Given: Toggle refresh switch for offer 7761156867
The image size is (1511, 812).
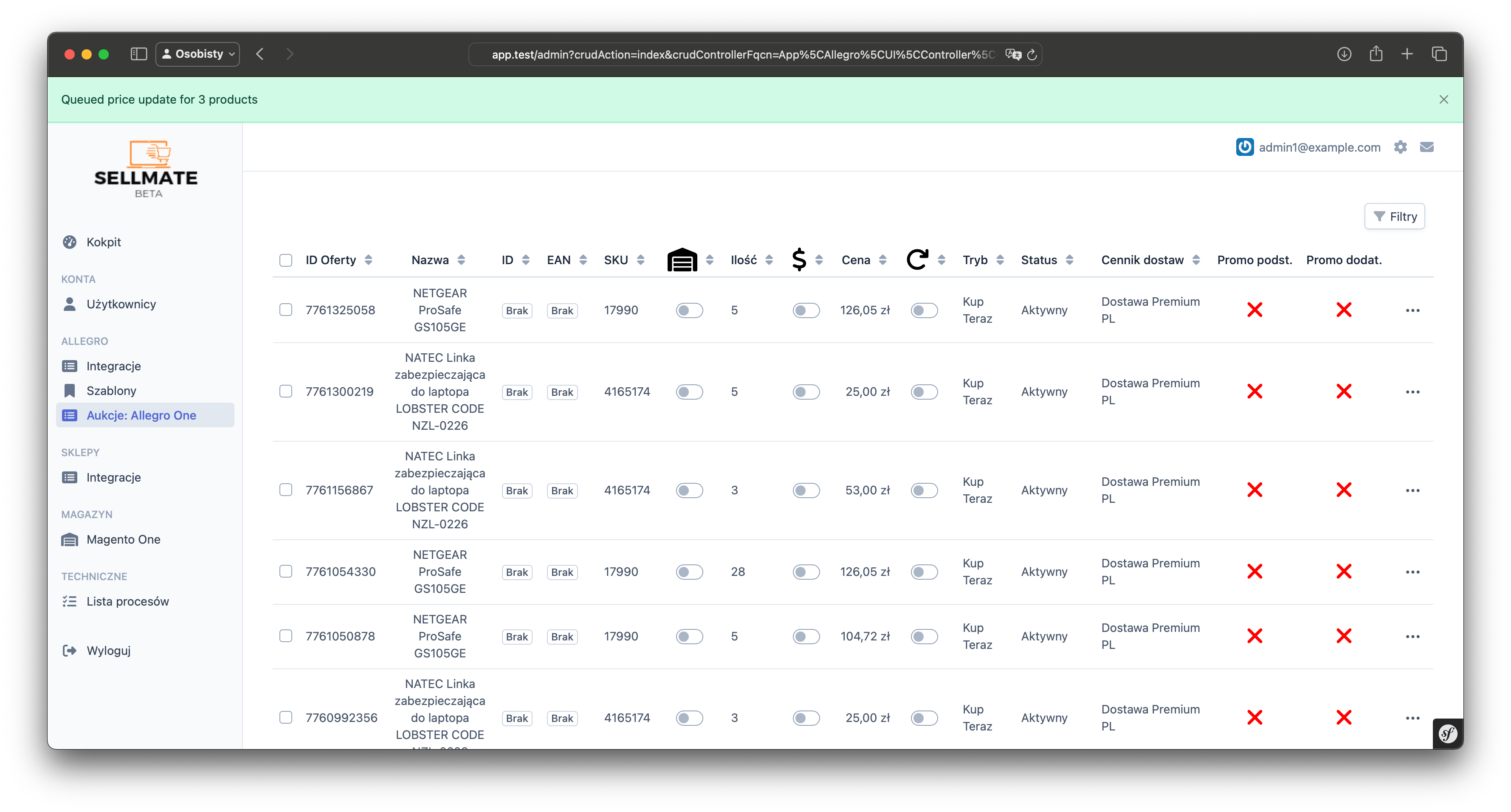Looking at the screenshot, I should [x=924, y=491].
